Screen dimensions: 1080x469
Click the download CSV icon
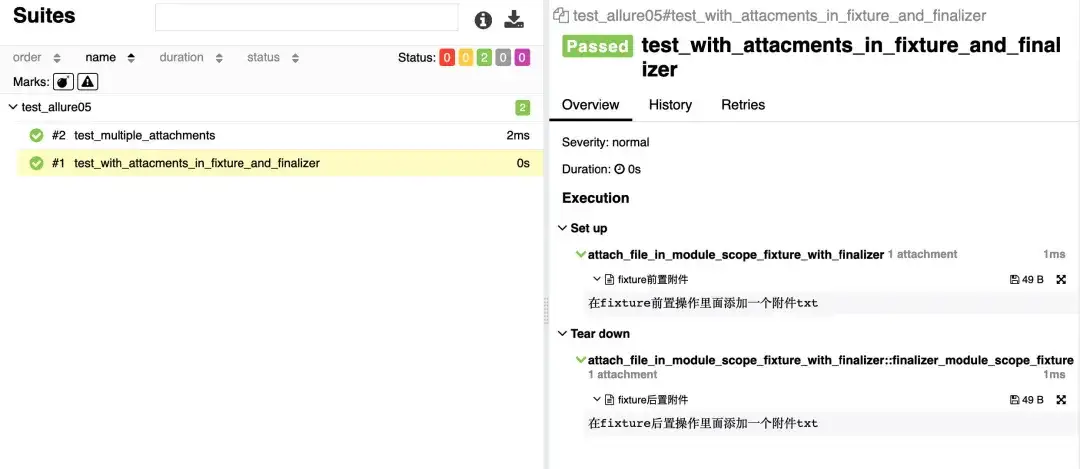click(x=514, y=19)
